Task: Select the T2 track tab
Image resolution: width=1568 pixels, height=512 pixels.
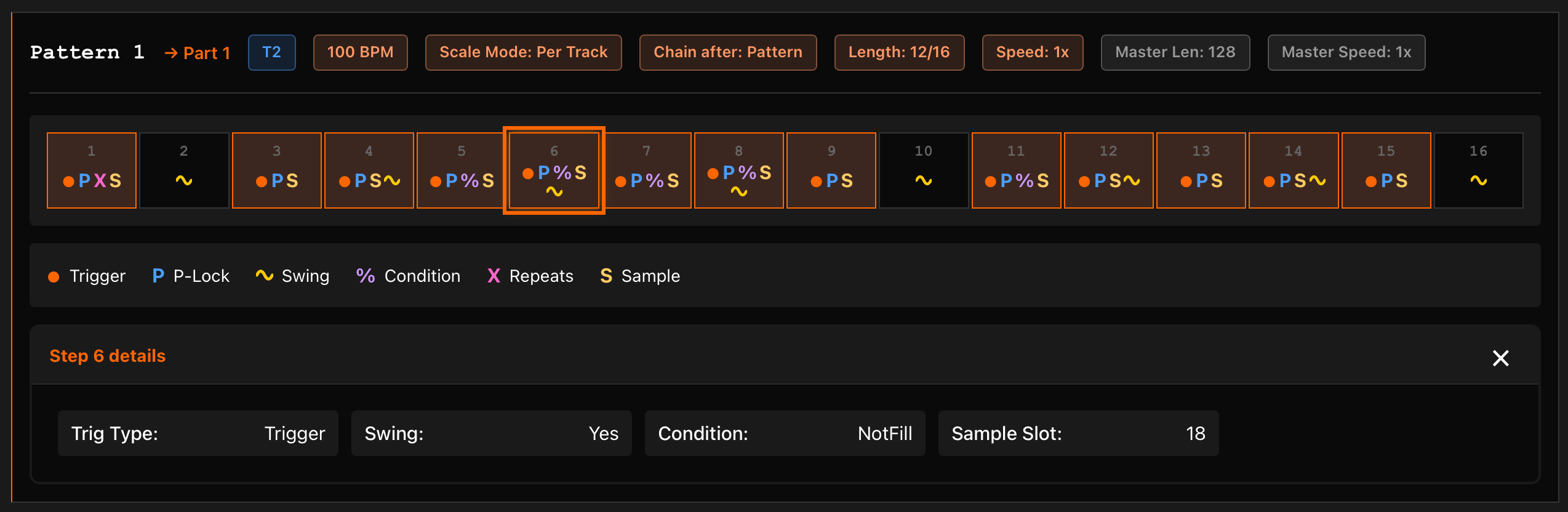Action: click(x=271, y=52)
